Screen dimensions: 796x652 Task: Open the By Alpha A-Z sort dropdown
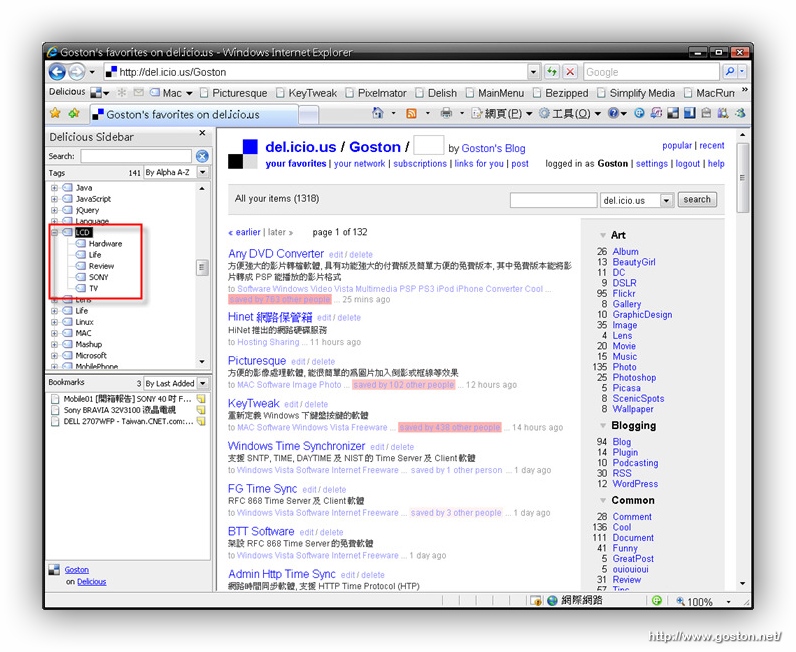click(x=203, y=173)
